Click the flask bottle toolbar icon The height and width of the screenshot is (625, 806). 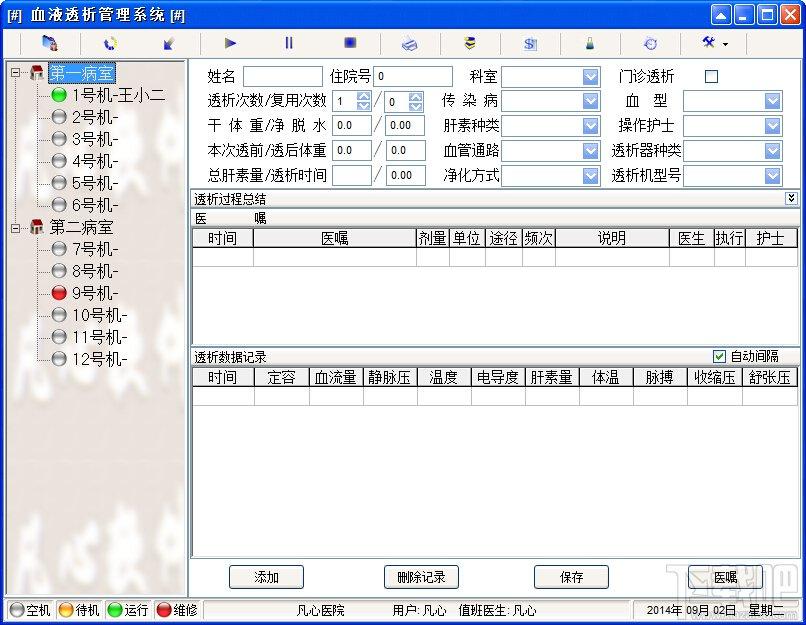point(590,44)
